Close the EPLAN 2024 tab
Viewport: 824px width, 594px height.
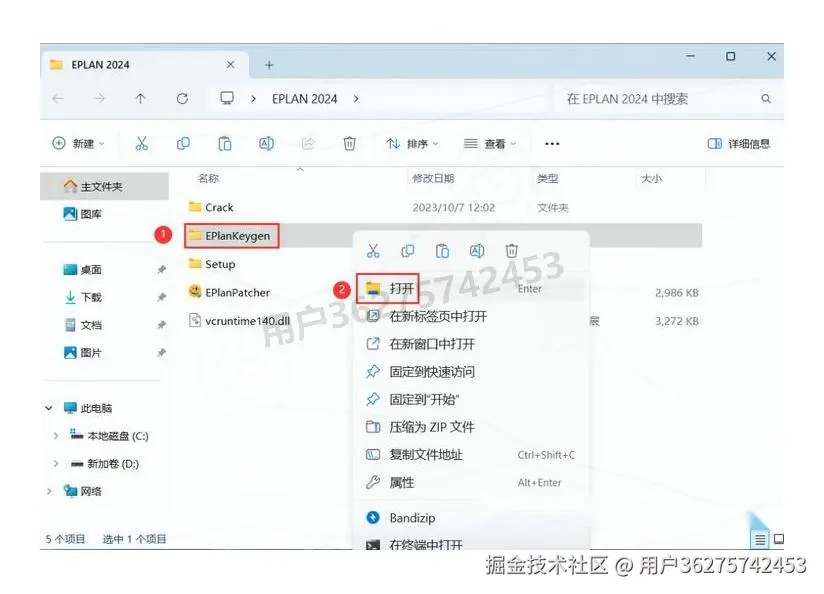(230, 65)
